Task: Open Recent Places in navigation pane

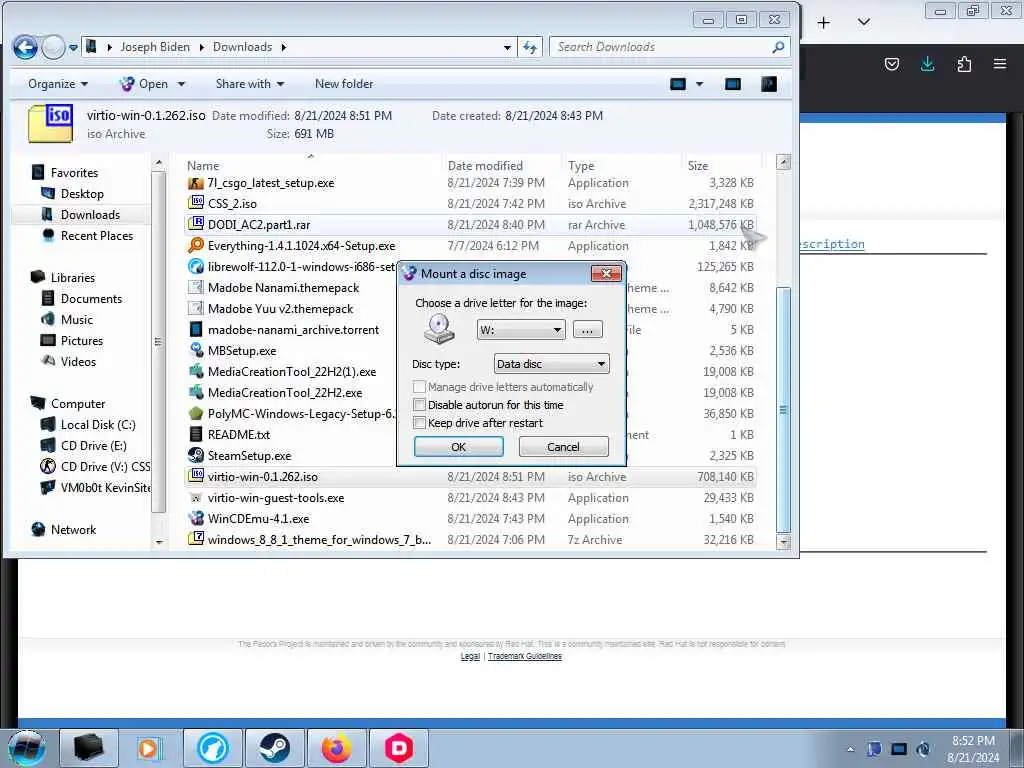Action: tap(97, 235)
